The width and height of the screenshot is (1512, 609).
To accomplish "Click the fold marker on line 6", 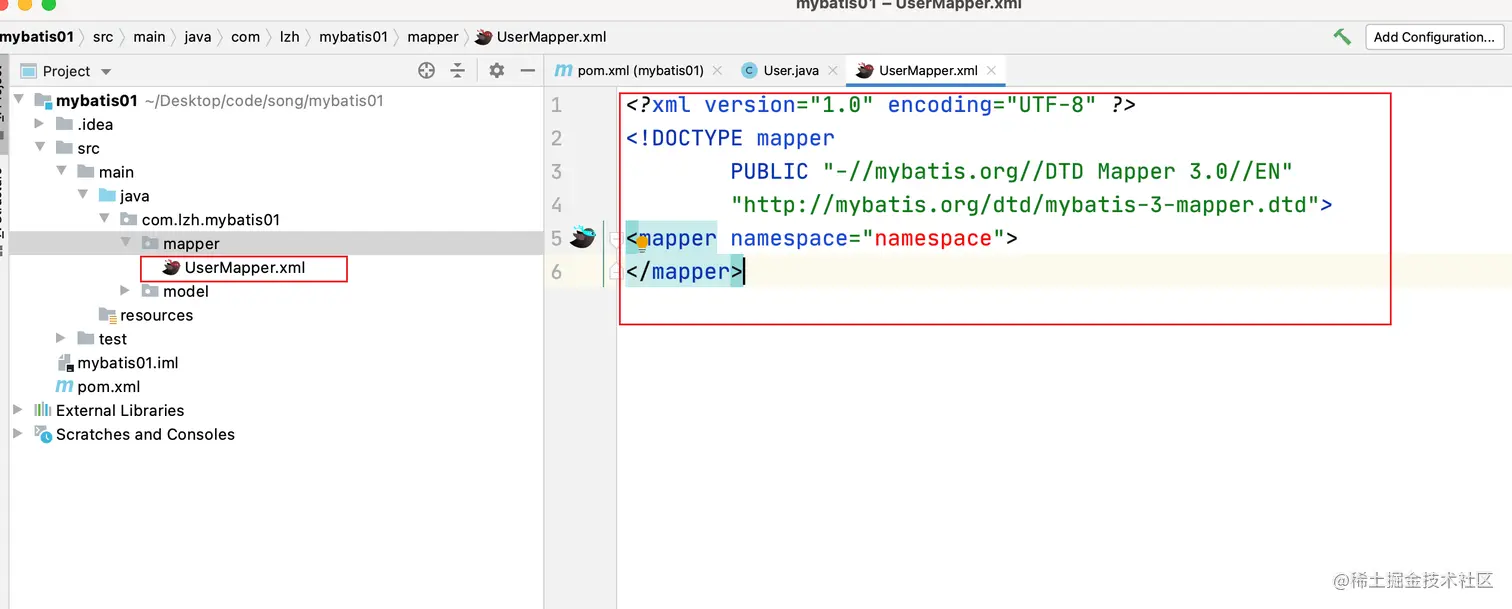I will point(614,271).
